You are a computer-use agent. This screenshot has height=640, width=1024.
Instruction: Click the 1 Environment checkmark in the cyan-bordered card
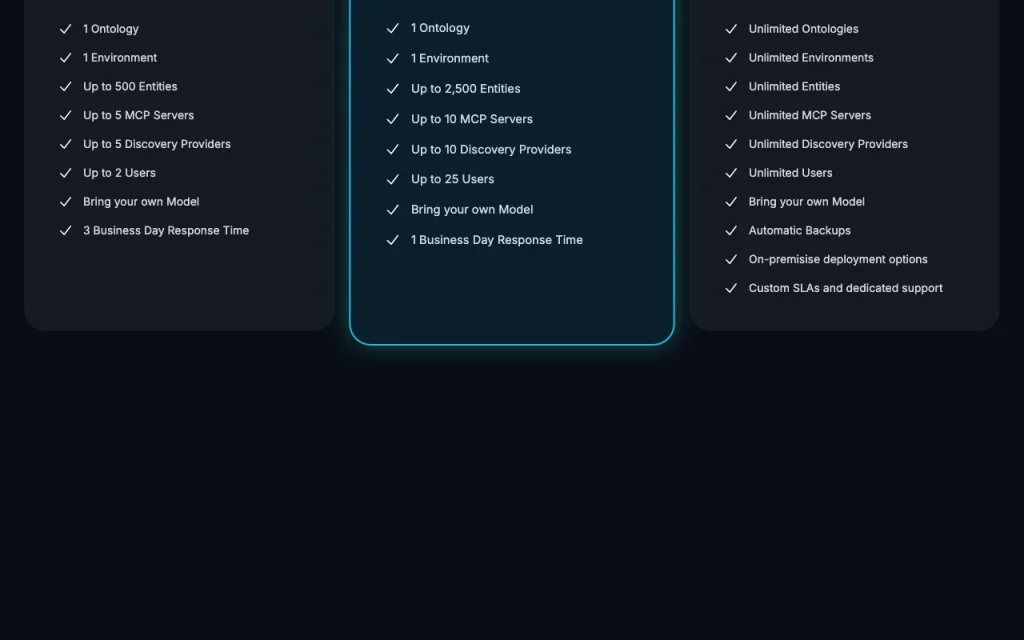point(392,59)
